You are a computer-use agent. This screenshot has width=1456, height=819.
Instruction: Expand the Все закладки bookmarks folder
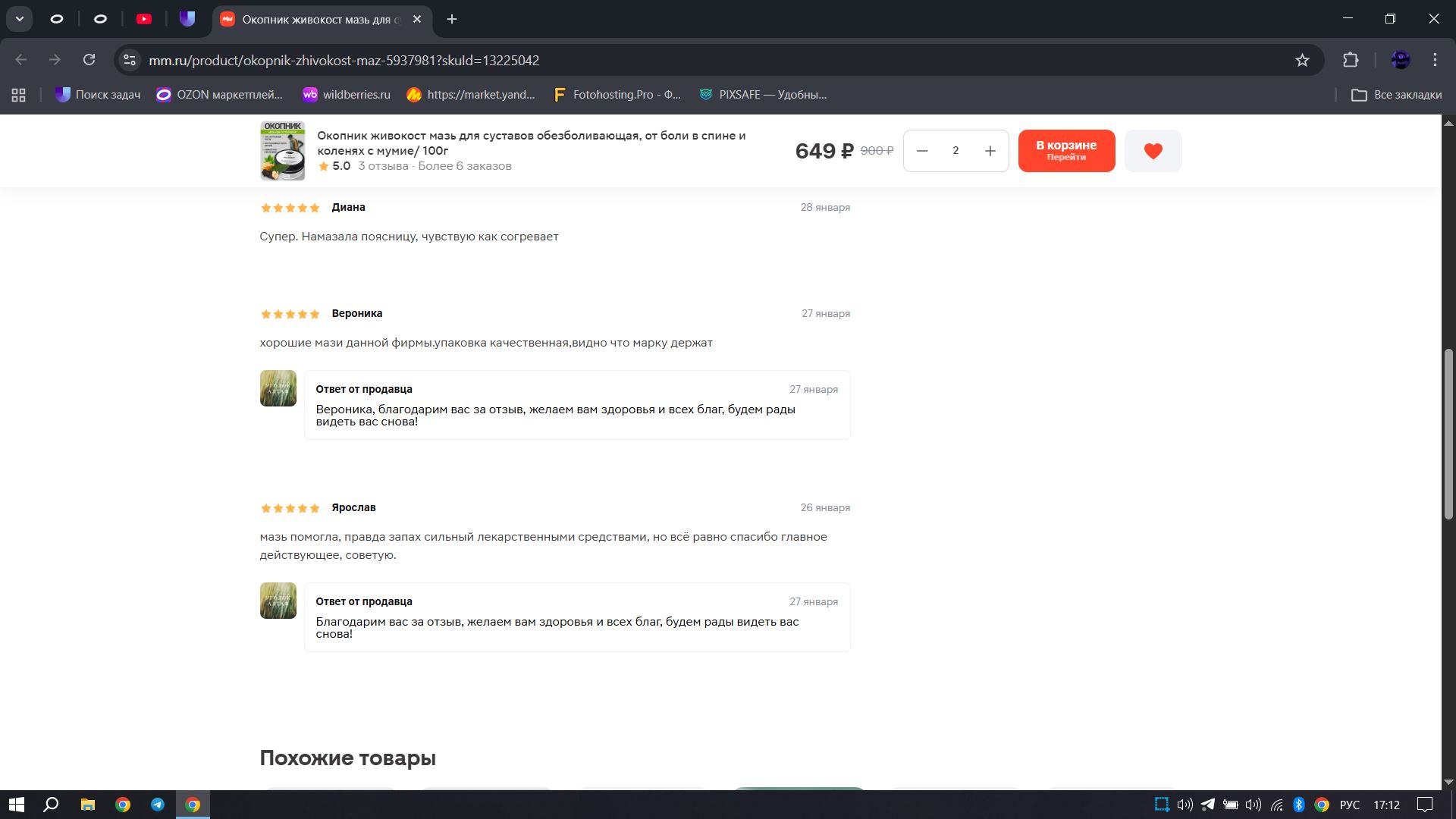point(1396,95)
